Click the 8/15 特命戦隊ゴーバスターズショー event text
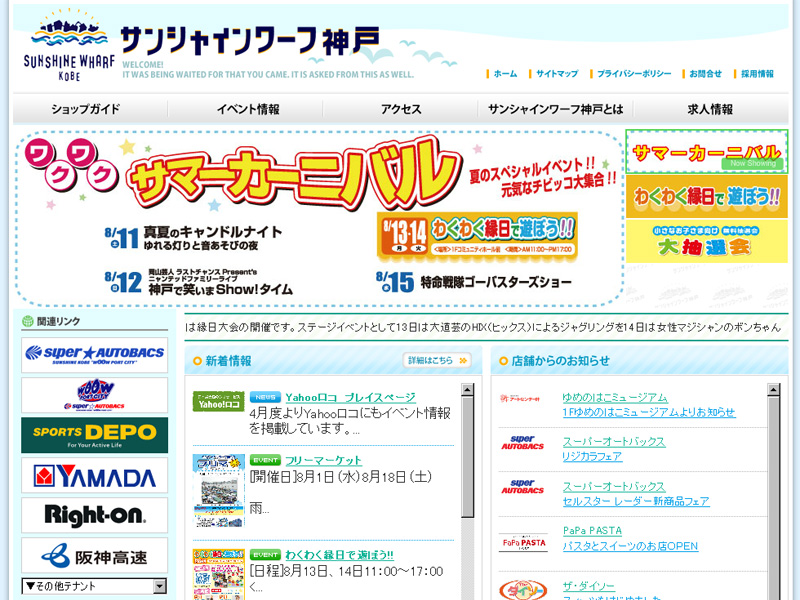The image size is (800, 600). 474,282
